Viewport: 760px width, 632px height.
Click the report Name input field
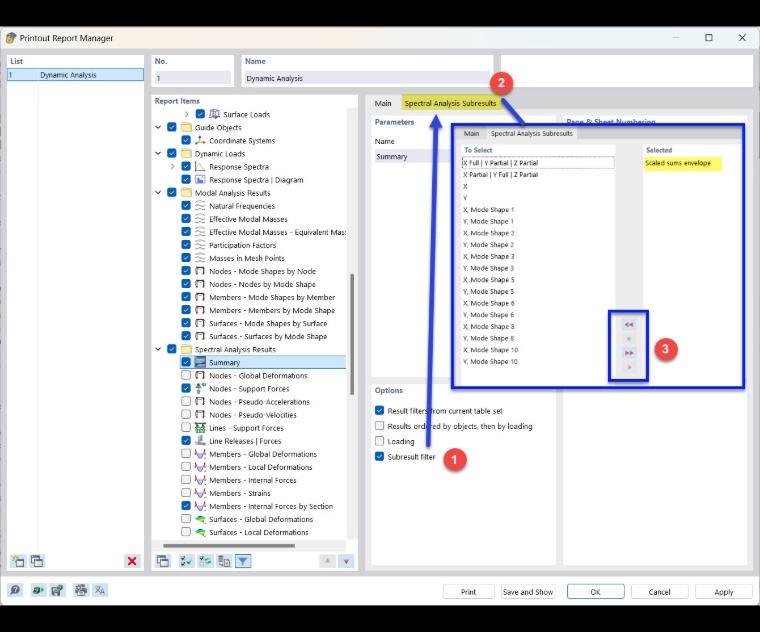coord(367,78)
